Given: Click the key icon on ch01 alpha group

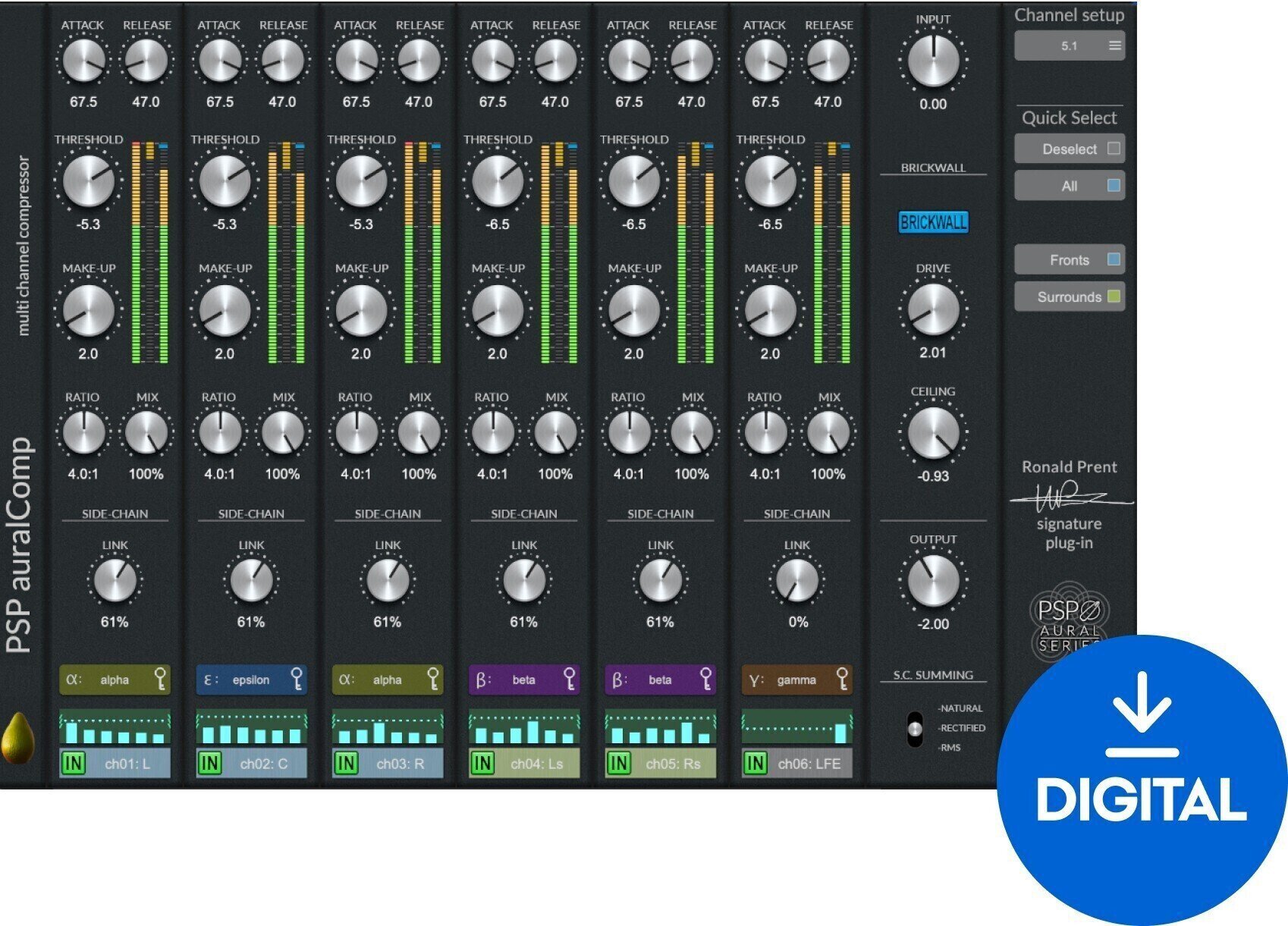Looking at the screenshot, I should [161, 680].
